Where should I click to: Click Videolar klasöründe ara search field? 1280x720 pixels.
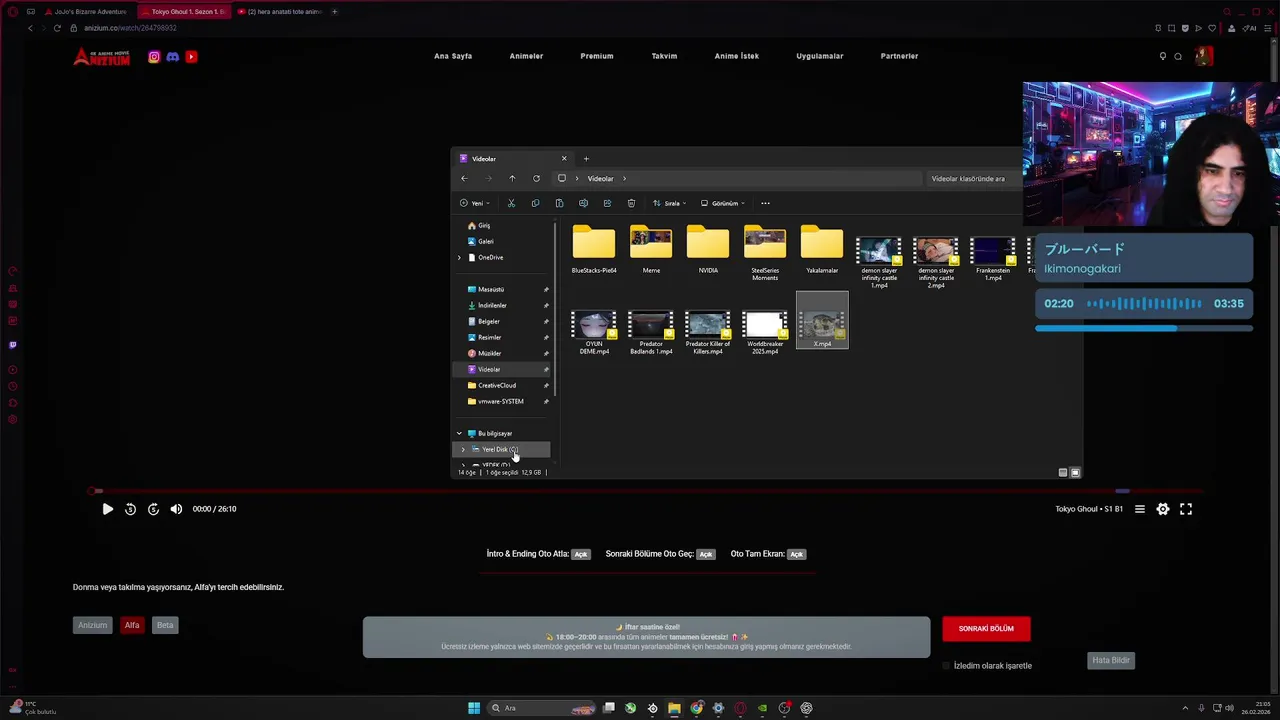tap(975, 179)
